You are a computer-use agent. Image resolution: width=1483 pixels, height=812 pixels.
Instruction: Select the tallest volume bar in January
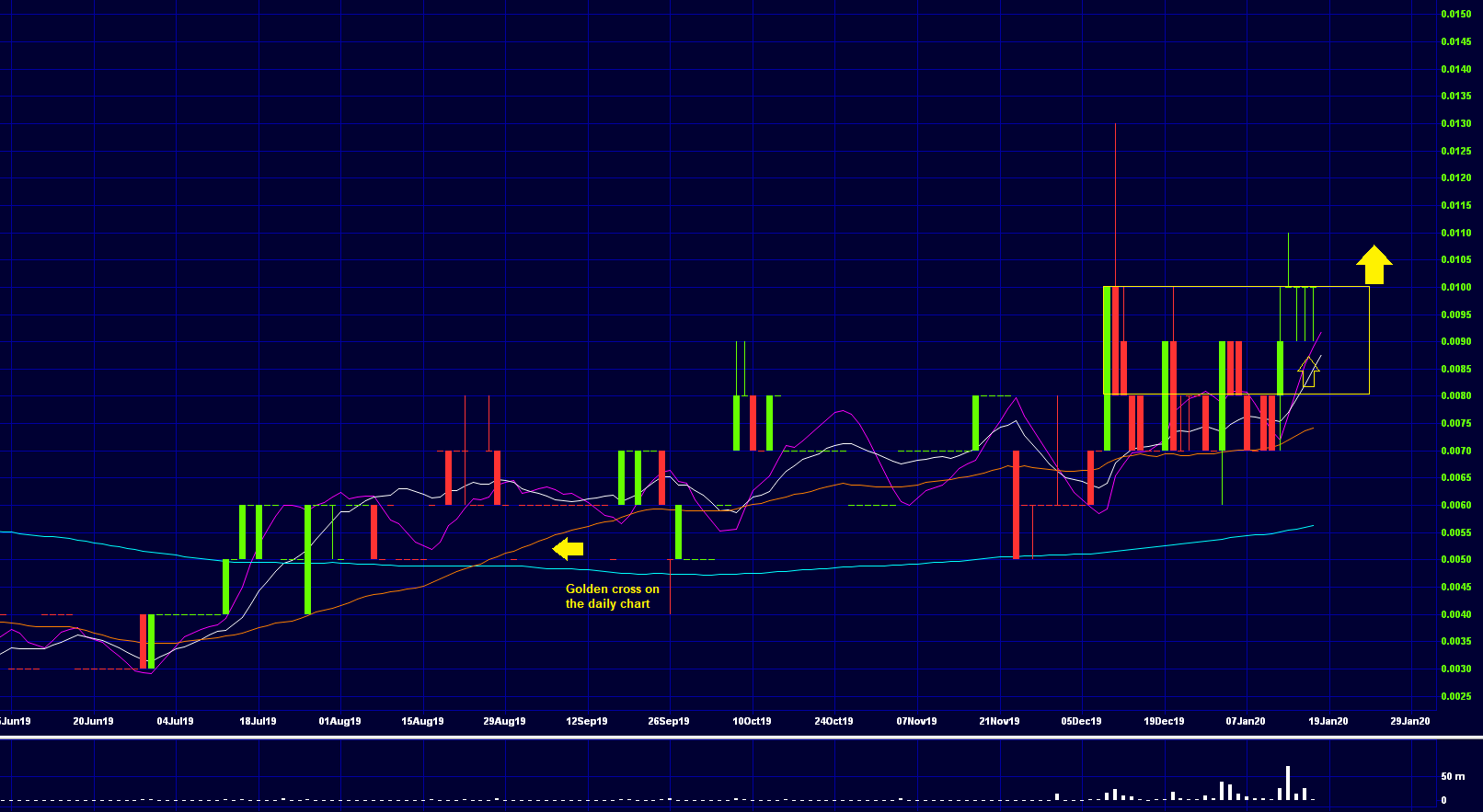click(x=1288, y=783)
